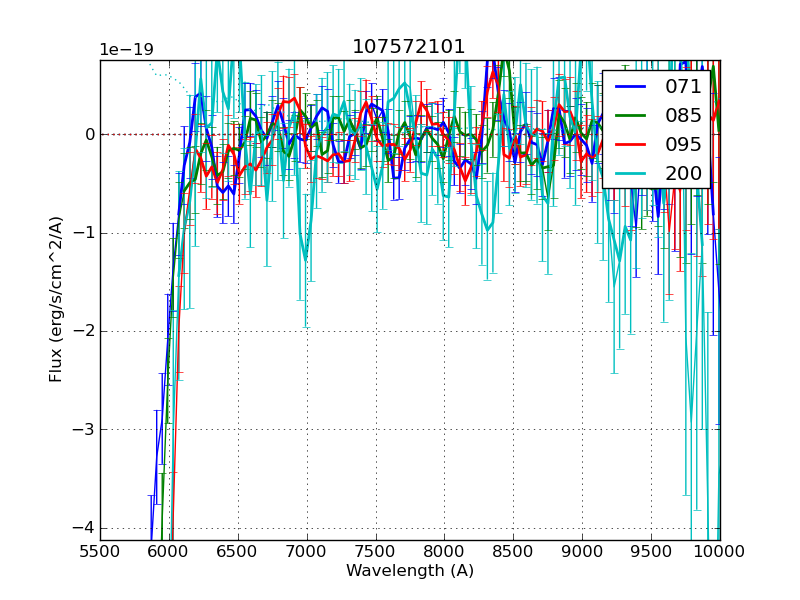
Task: Select the 085 legend label
Action: click(x=683, y=116)
